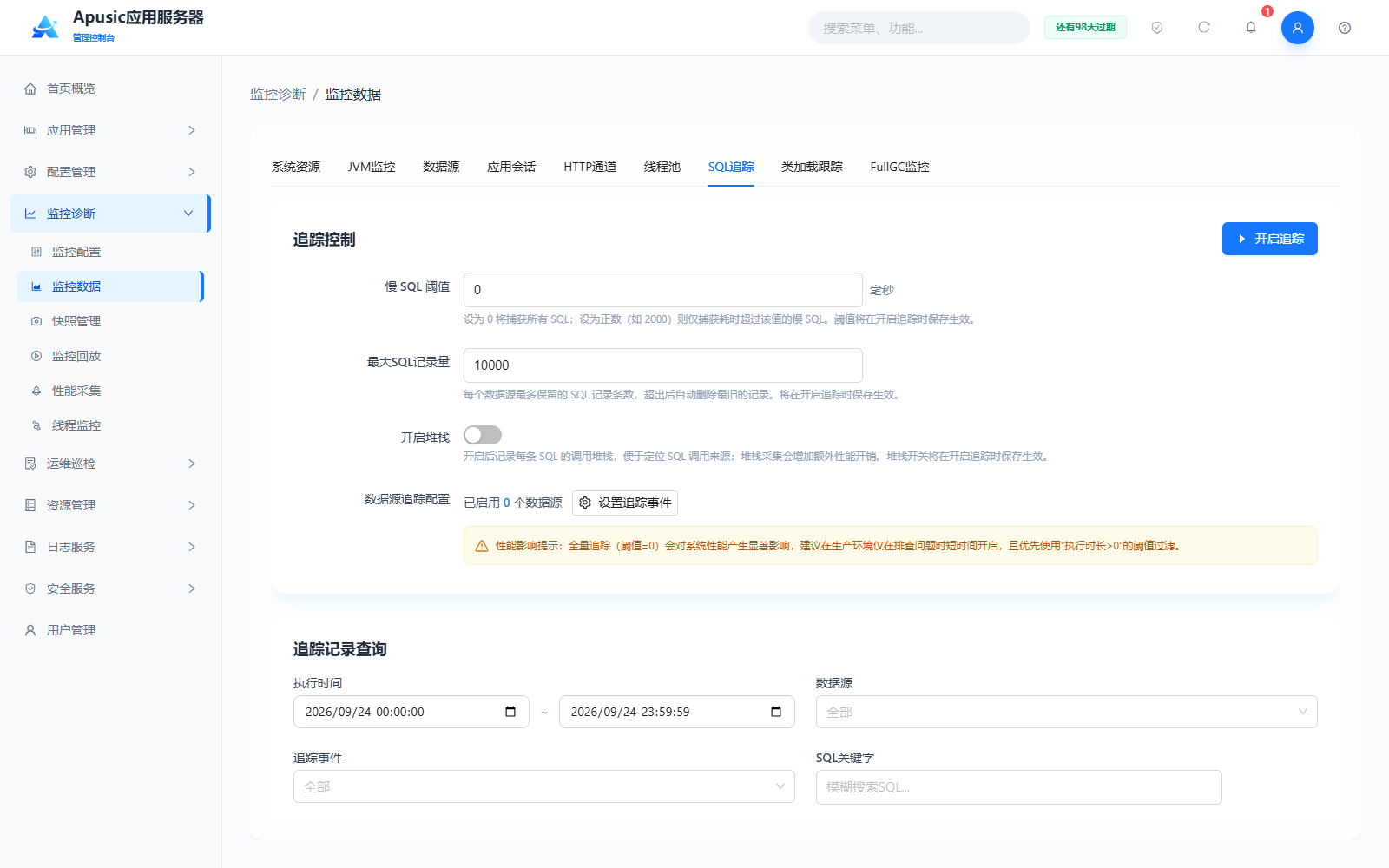1389x868 pixels.
Task: Expand 应用管理 sidebar menu
Action: [x=110, y=130]
